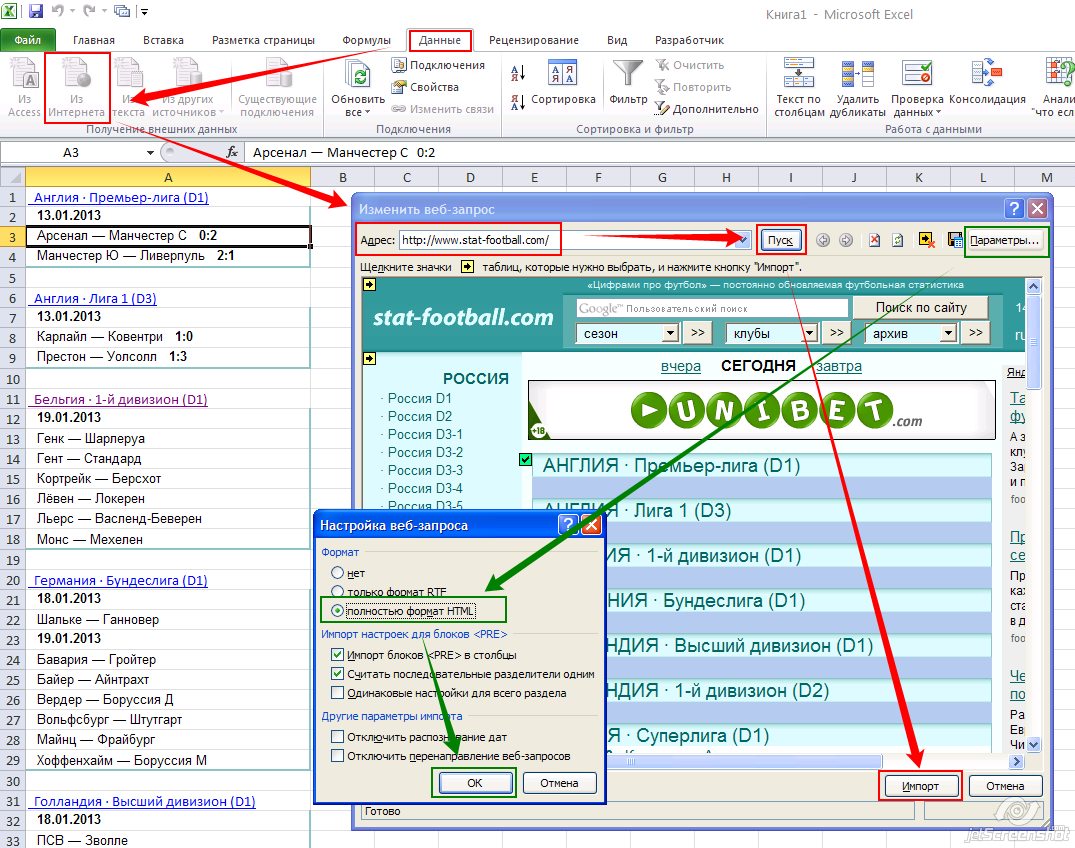
Task: Expand the Проверка данных dropdown arrow
Action: click(939, 112)
